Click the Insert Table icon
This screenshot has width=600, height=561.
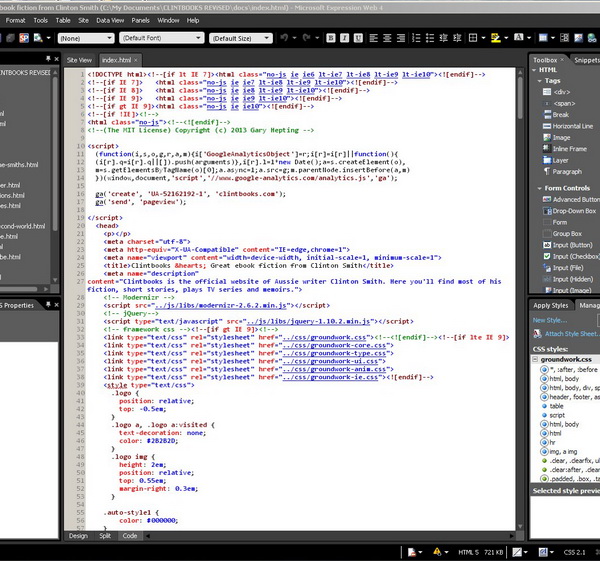point(543,38)
